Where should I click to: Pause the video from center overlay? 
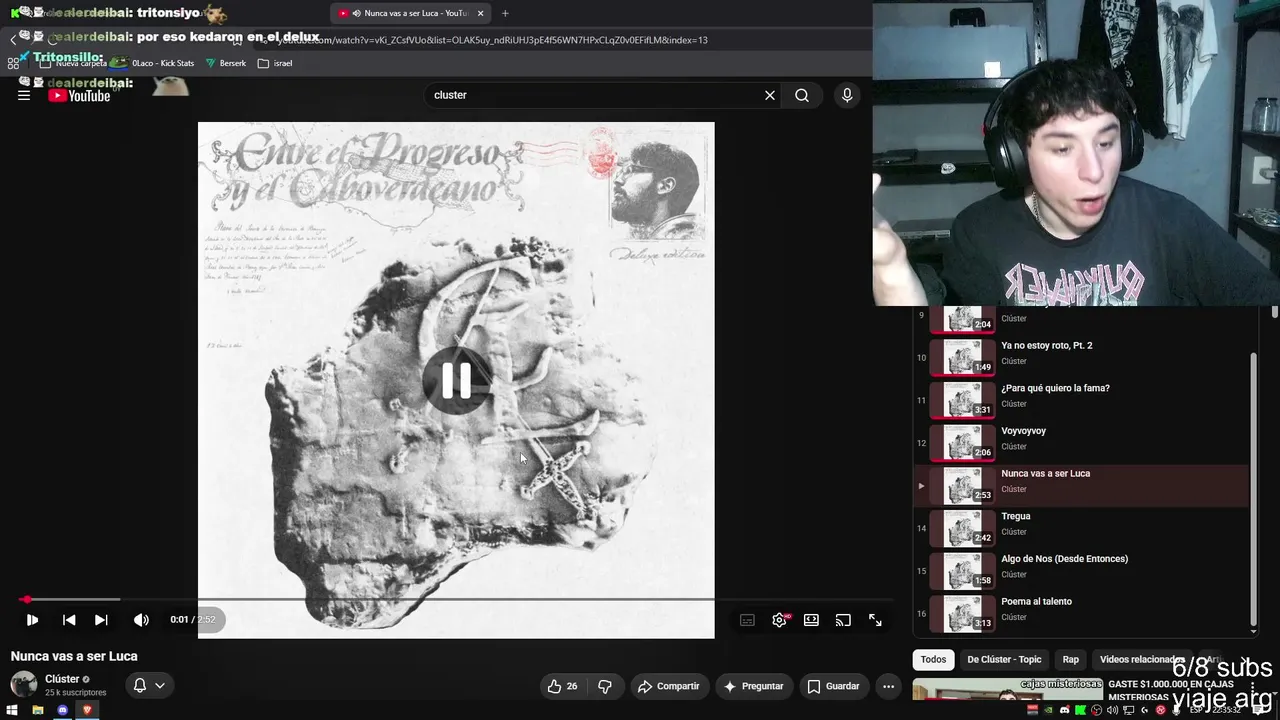[456, 380]
